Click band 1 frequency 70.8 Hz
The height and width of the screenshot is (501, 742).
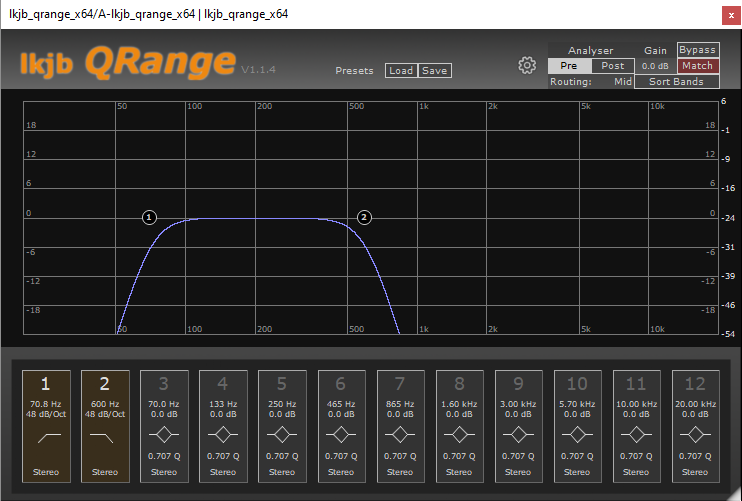pos(46,404)
